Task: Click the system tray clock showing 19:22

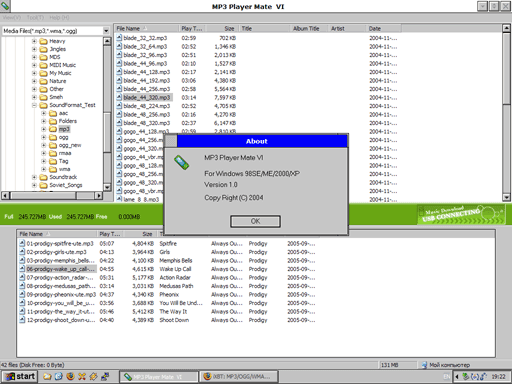Action: [x=498, y=377]
